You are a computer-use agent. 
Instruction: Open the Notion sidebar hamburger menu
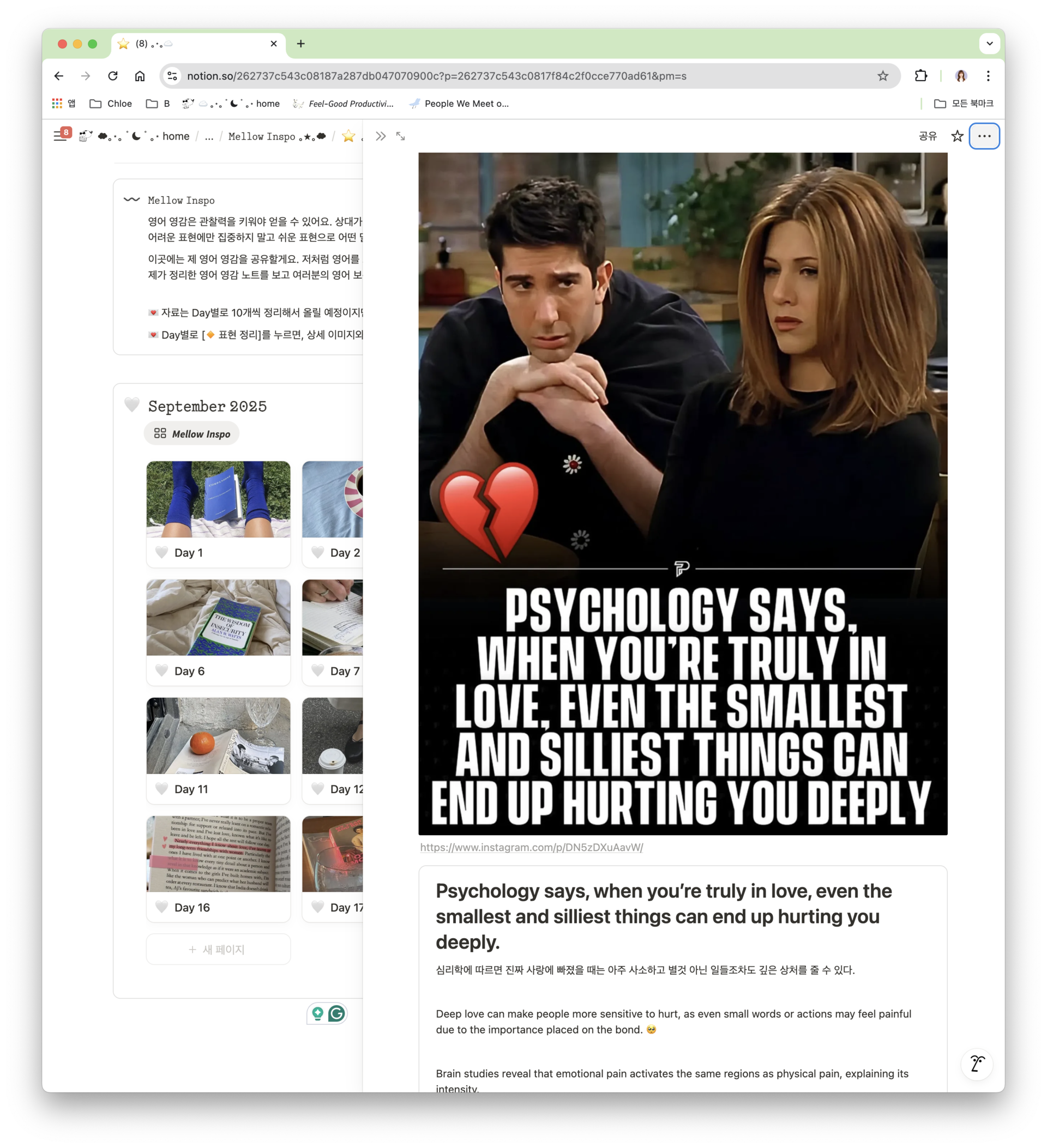coord(59,136)
